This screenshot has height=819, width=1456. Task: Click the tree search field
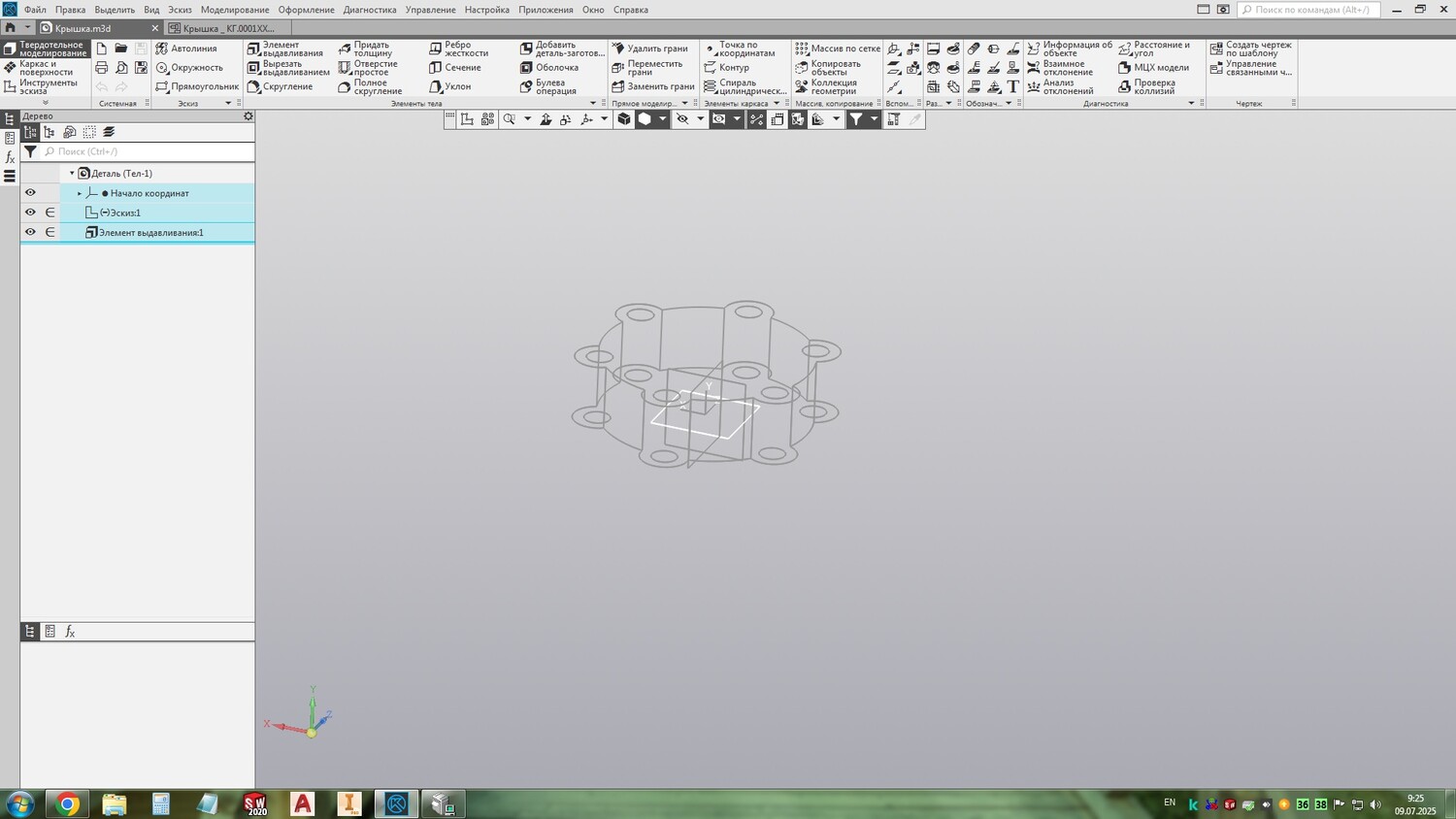click(x=148, y=151)
